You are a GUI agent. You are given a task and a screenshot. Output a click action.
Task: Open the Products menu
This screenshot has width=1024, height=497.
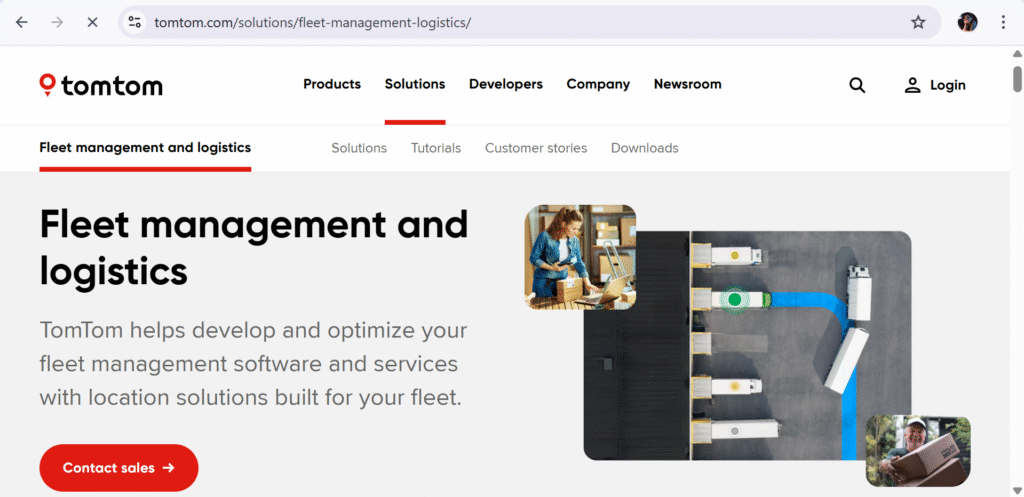(332, 84)
